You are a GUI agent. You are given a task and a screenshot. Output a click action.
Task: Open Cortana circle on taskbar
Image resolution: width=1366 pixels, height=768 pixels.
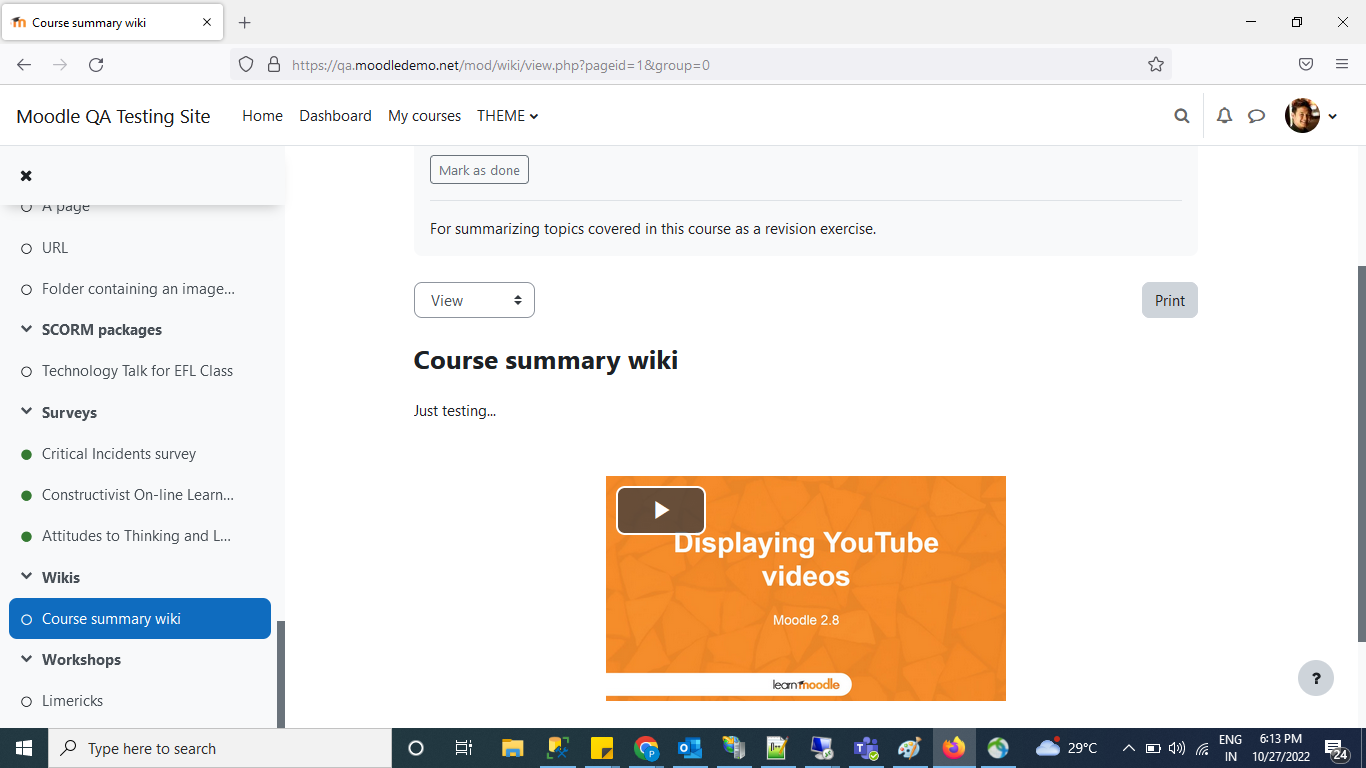coord(416,748)
